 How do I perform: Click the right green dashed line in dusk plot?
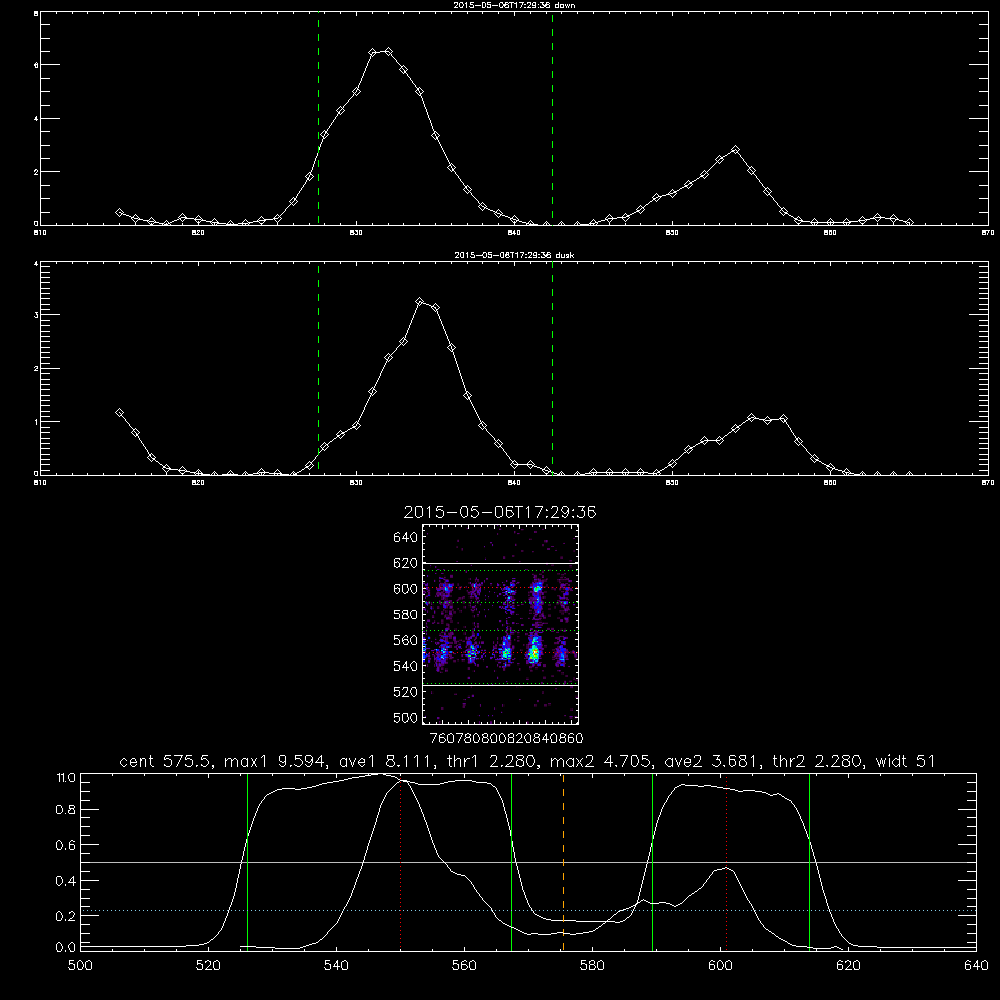tap(552, 368)
